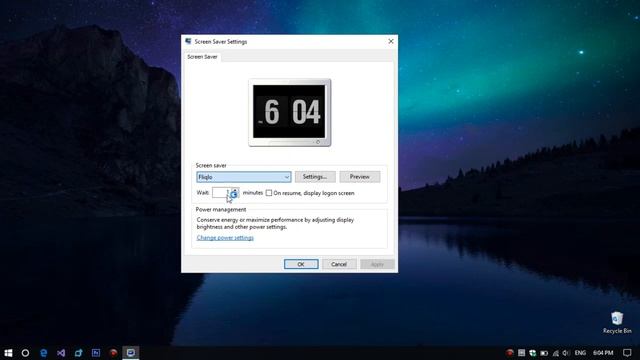Screen dimensions: 640x360
Task: Check the battery status tray icon
Action: point(544,353)
